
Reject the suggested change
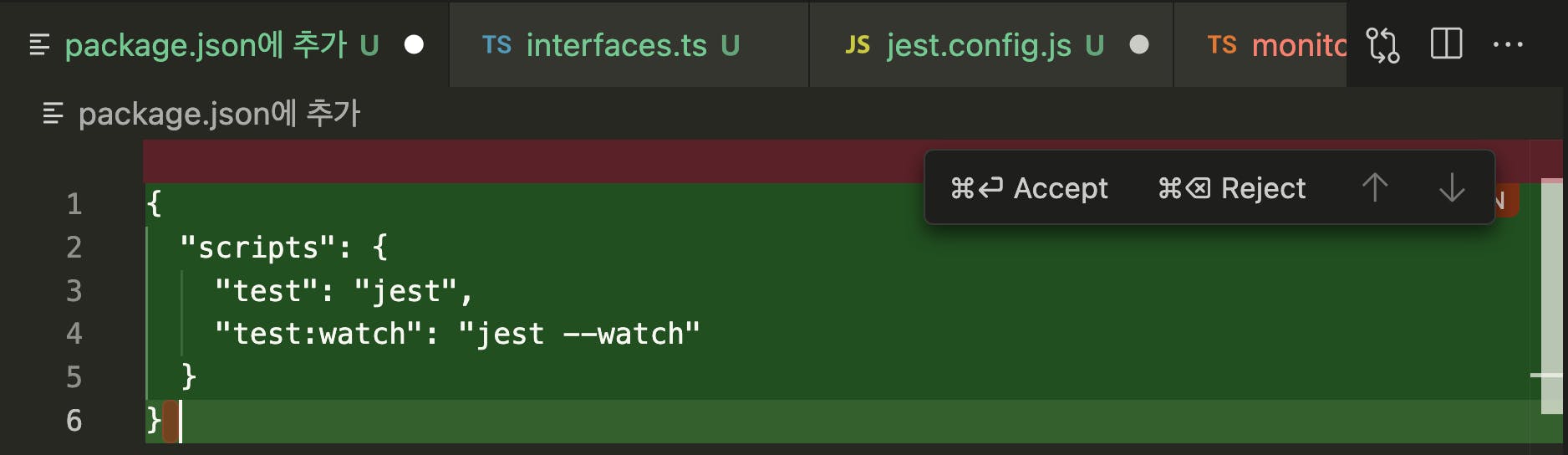point(1232,188)
